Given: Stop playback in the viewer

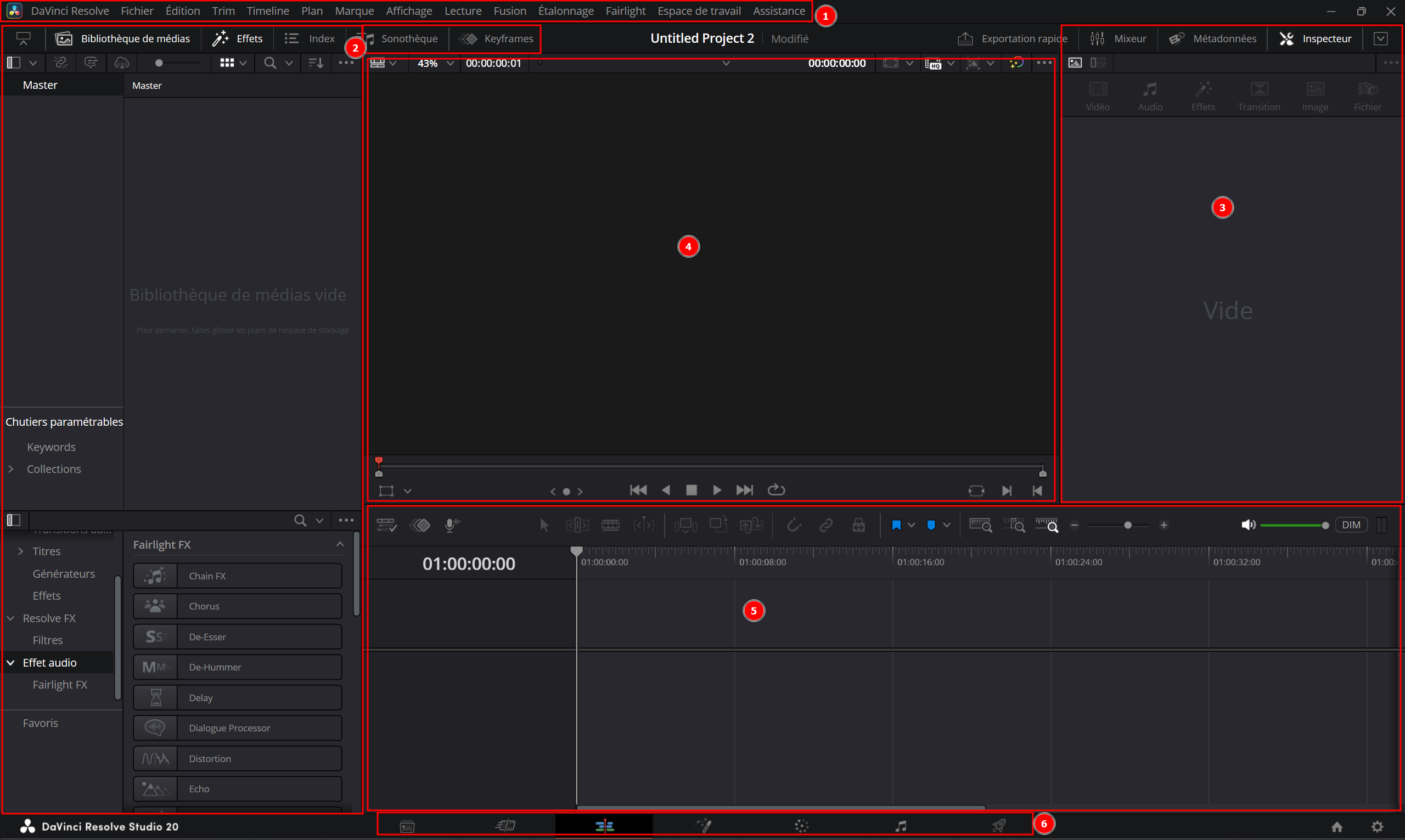Looking at the screenshot, I should [691, 490].
